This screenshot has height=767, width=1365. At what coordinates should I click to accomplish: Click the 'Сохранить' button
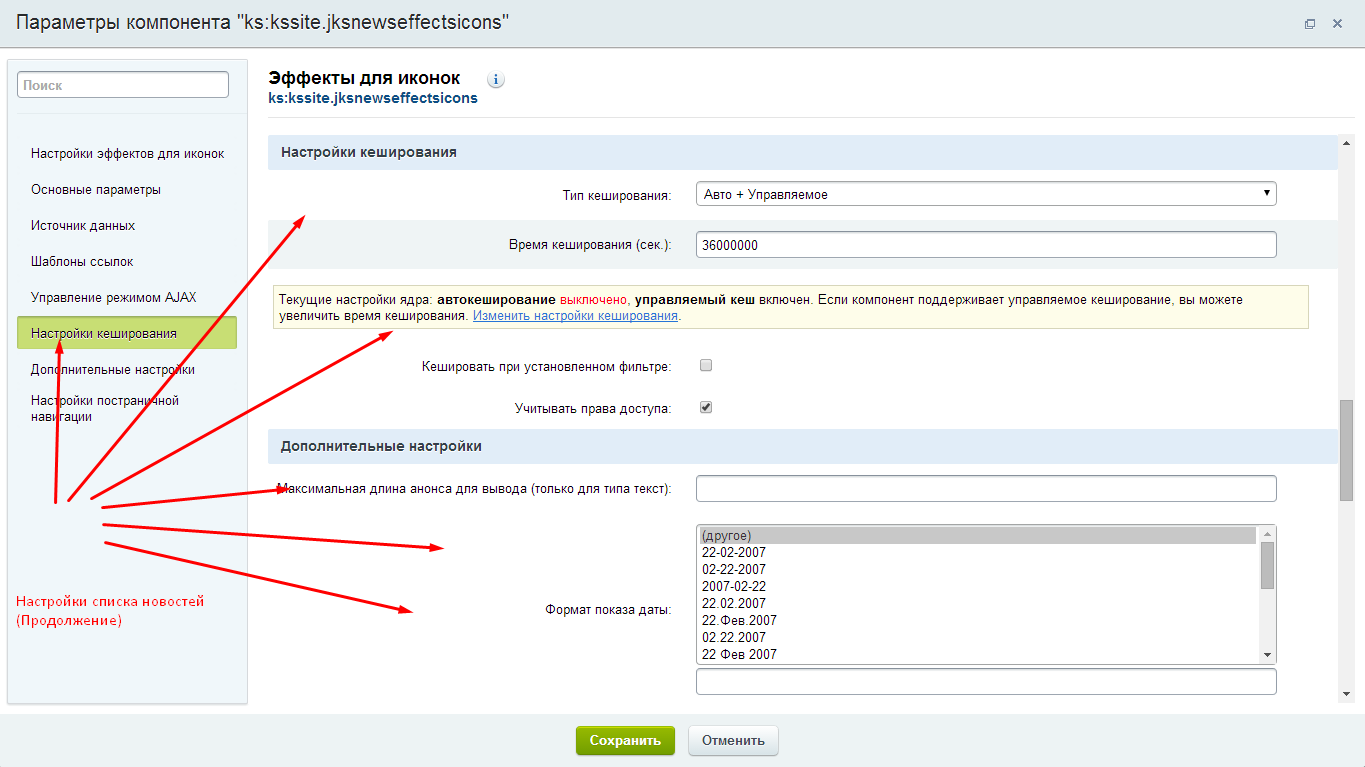click(624, 740)
